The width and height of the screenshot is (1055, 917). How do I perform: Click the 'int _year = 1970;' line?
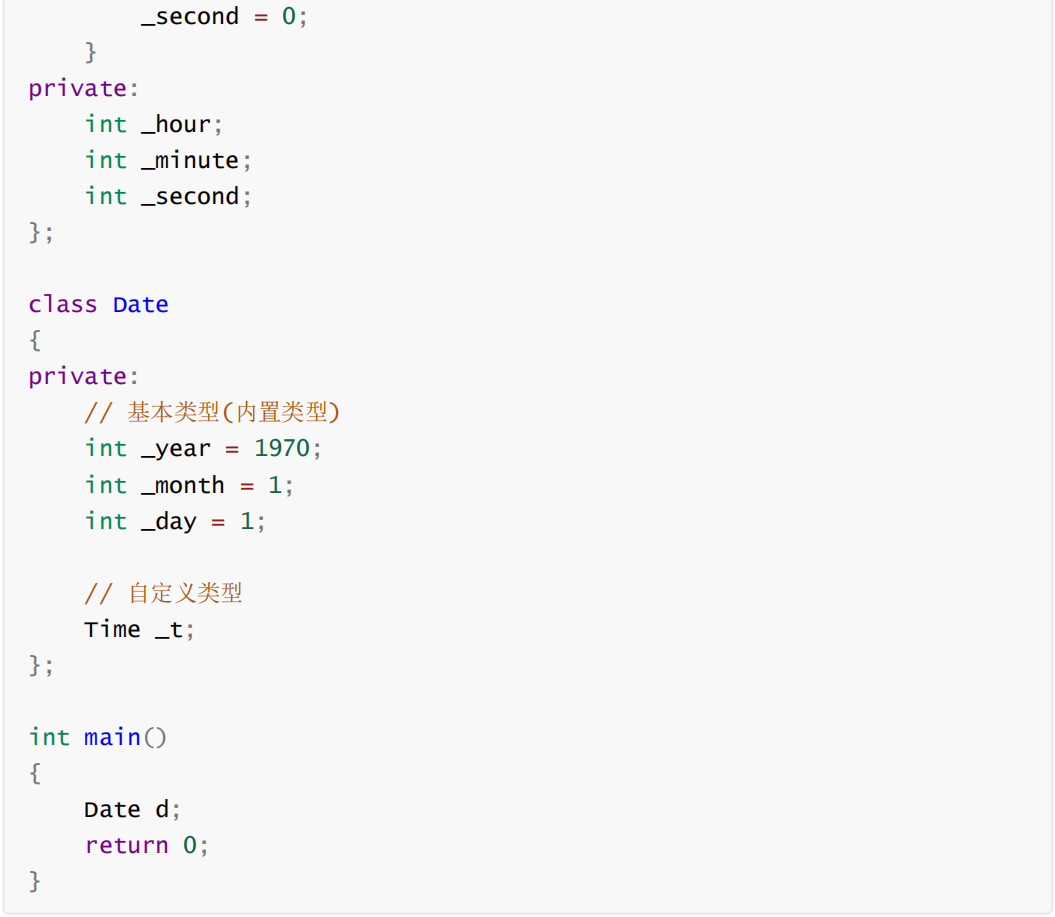point(203,449)
